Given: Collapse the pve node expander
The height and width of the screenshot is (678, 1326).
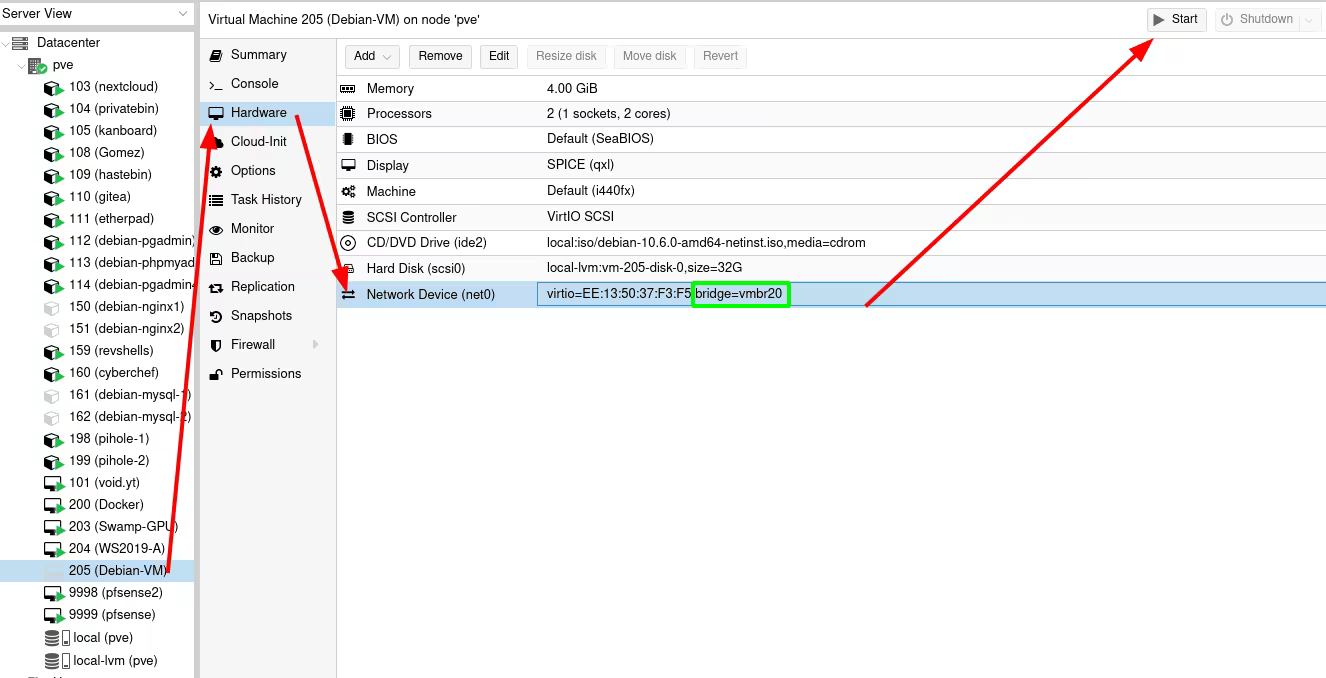Looking at the screenshot, I should point(20,65).
